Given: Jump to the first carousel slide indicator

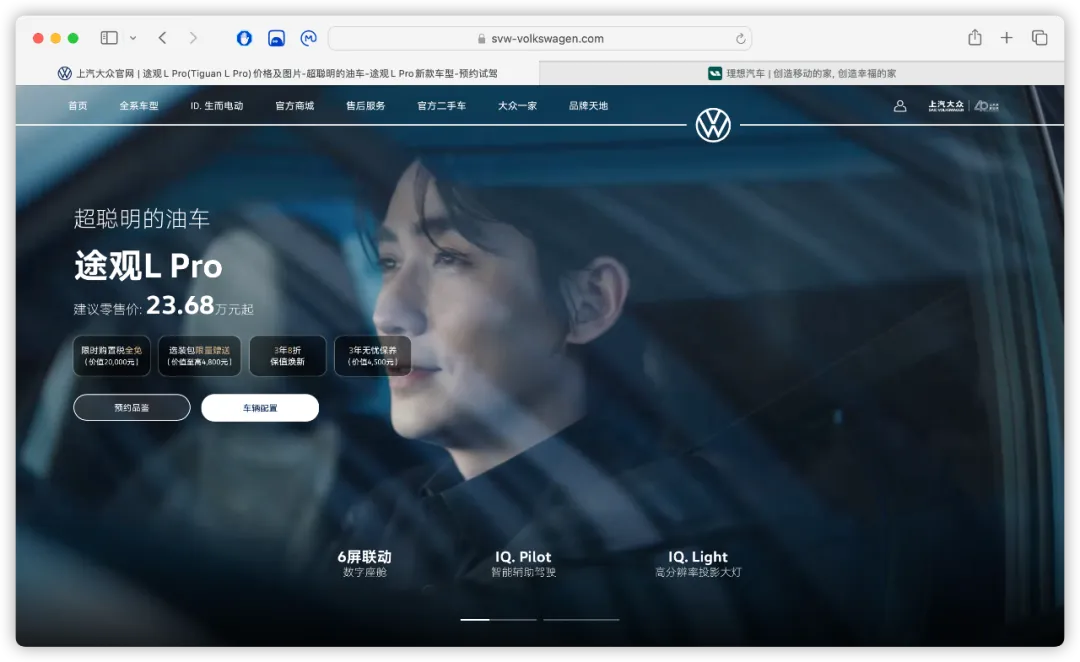Looking at the screenshot, I should click(498, 619).
